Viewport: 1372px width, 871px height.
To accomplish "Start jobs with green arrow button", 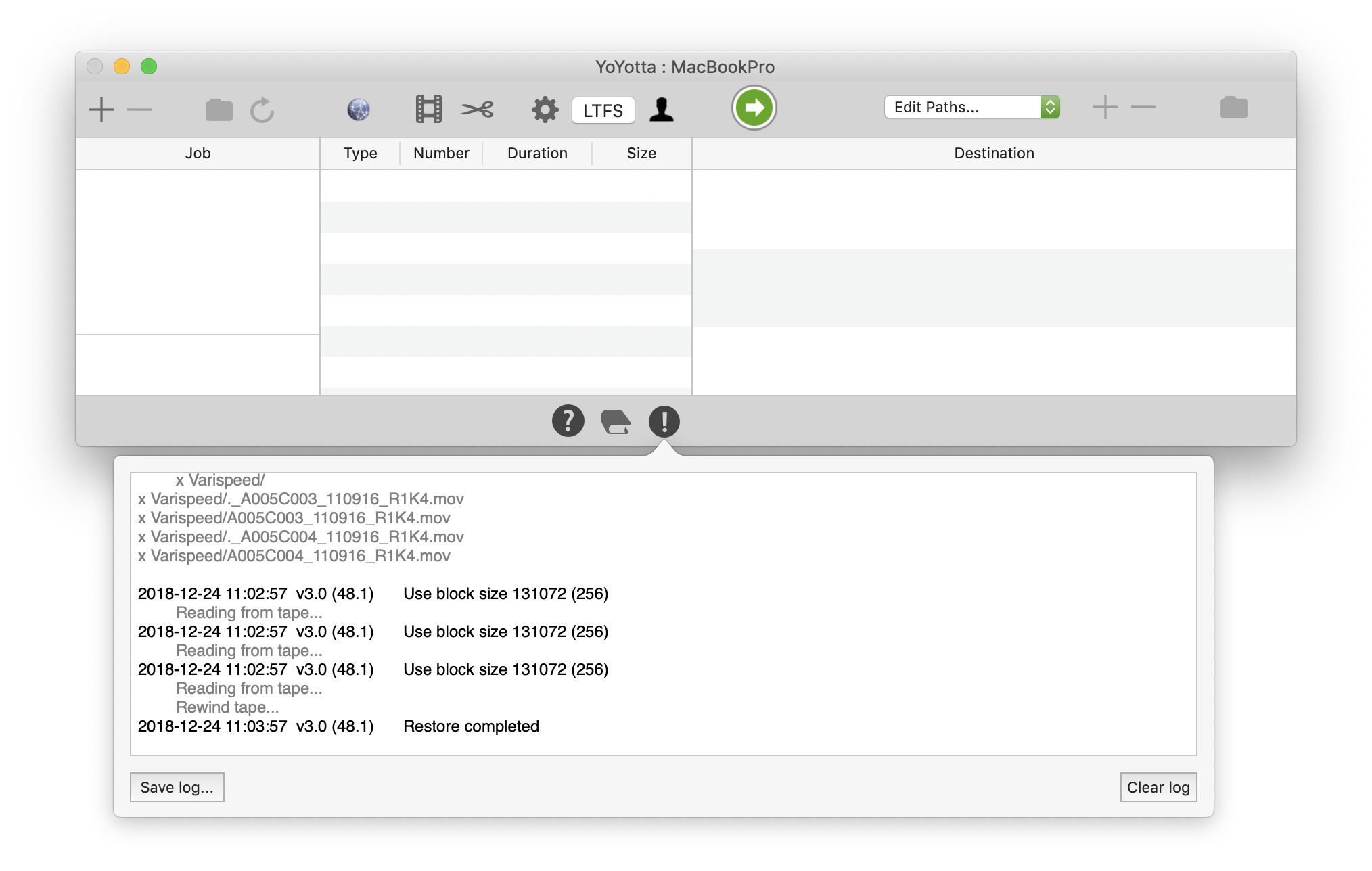I will 754,108.
